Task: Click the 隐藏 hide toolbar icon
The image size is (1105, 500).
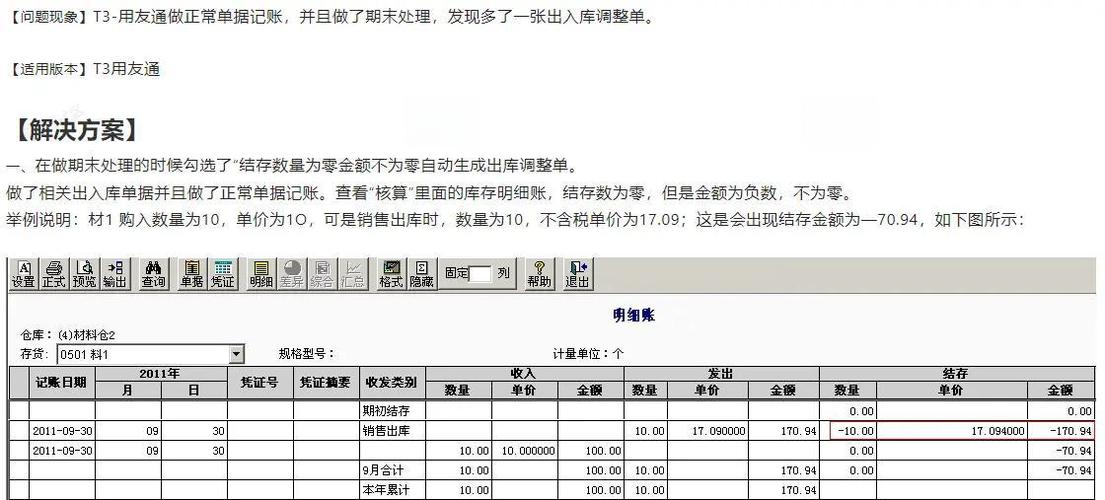Action: click(x=421, y=274)
